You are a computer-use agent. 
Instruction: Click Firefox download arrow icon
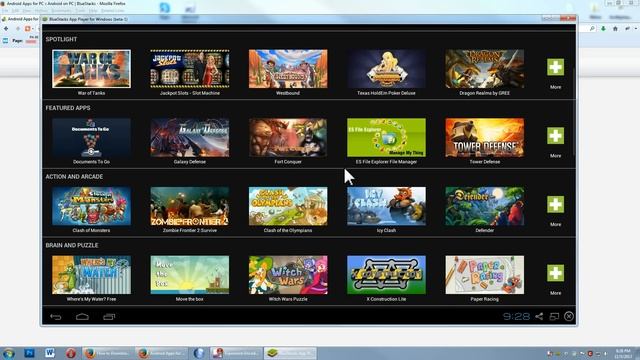[x=603, y=29]
